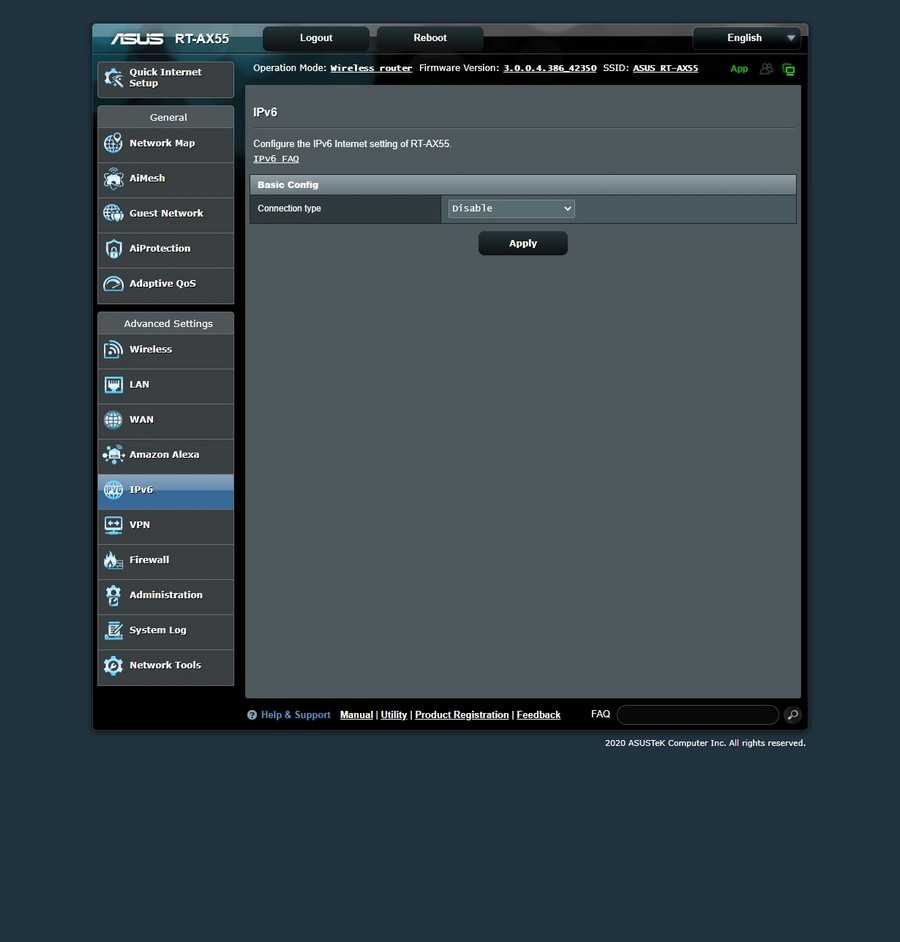This screenshot has height=942, width=900.
Task: Click the Network Tools wrench icon
Action: [113, 666]
